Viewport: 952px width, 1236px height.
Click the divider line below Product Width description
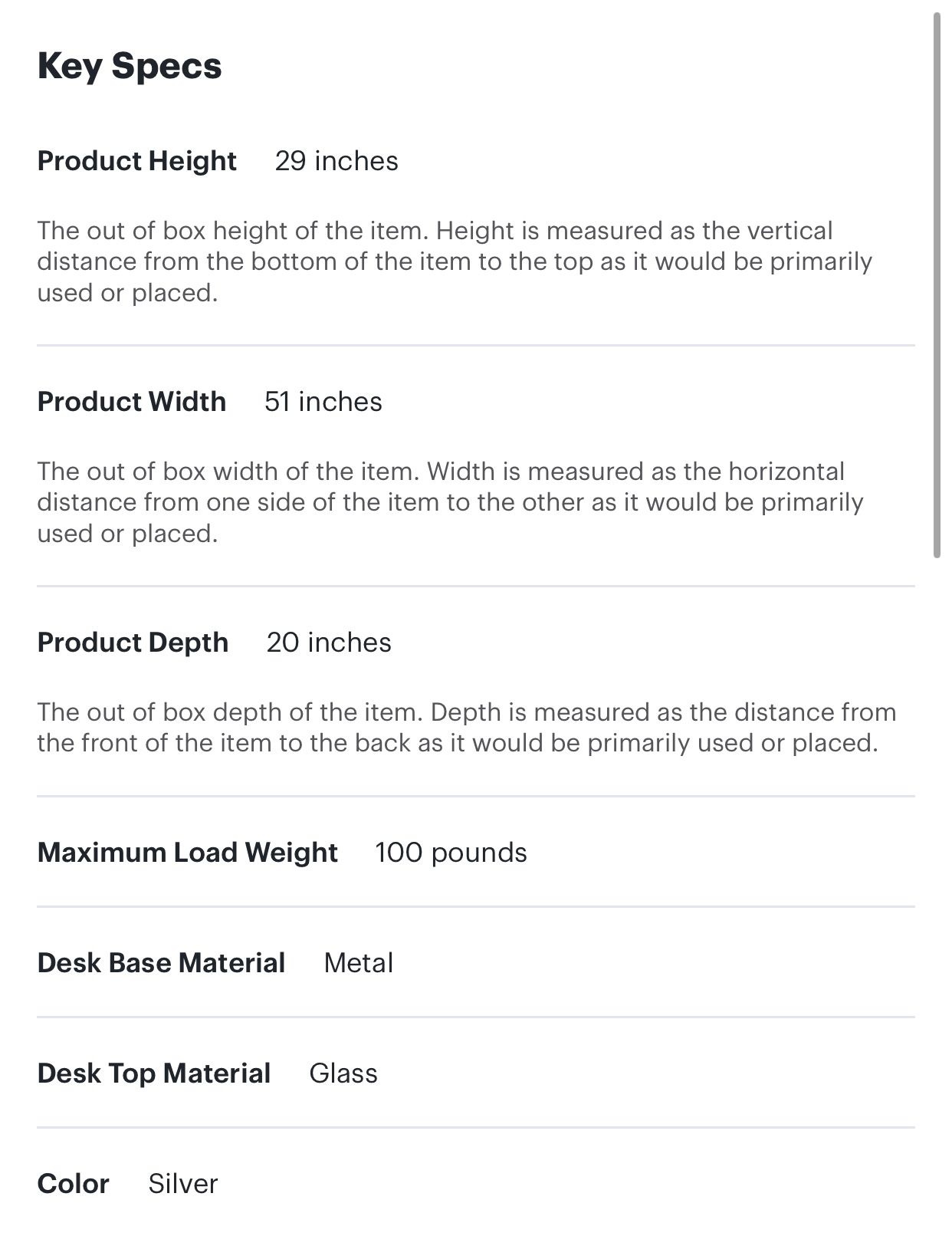[x=475, y=587]
